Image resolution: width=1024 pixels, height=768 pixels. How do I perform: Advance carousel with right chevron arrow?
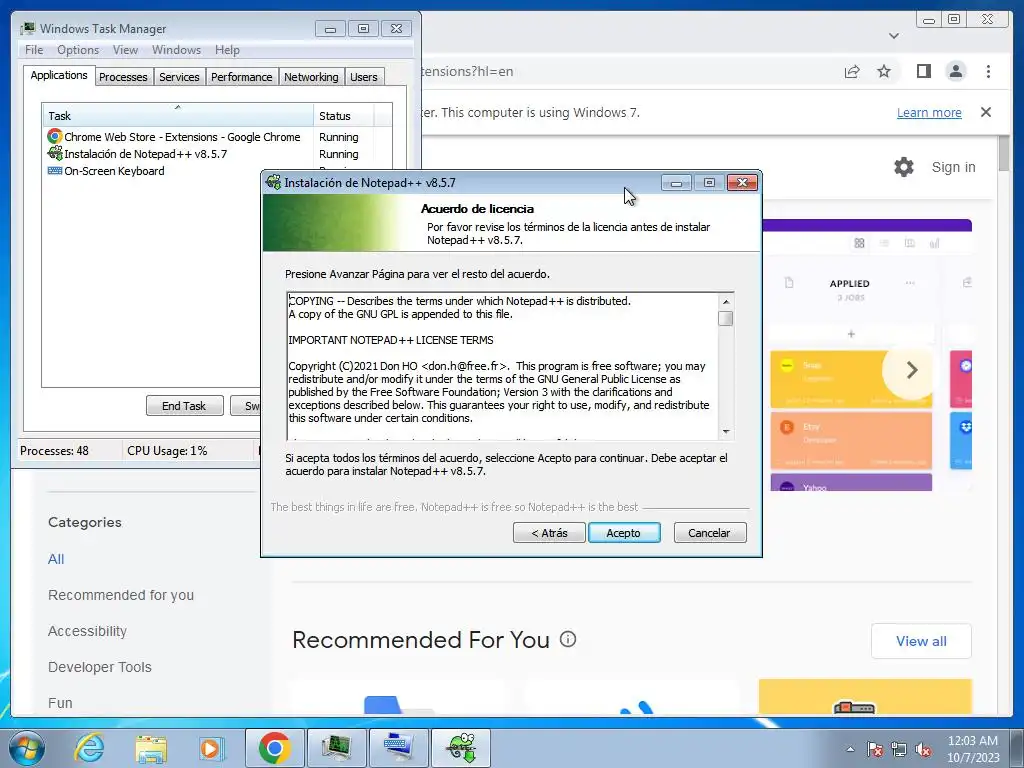point(912,370)
